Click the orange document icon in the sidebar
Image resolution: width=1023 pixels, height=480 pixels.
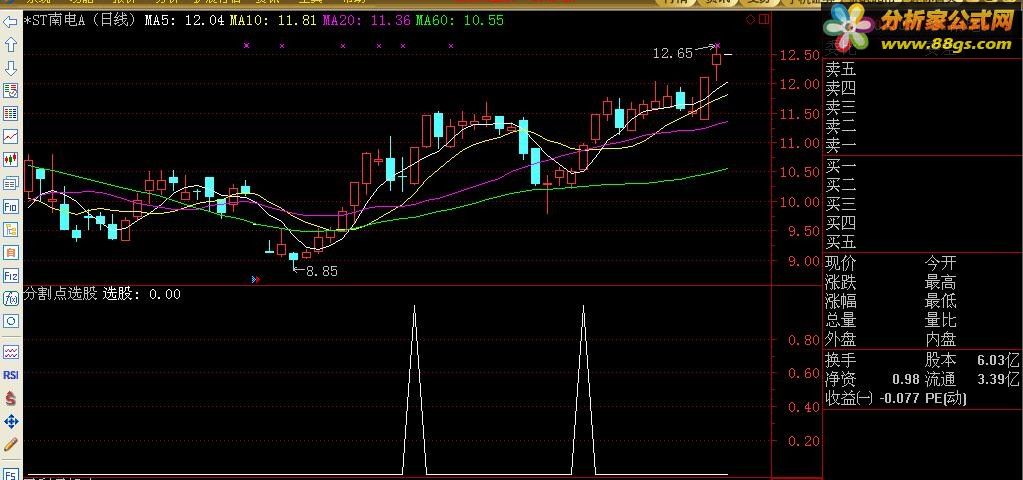[10, 252]
